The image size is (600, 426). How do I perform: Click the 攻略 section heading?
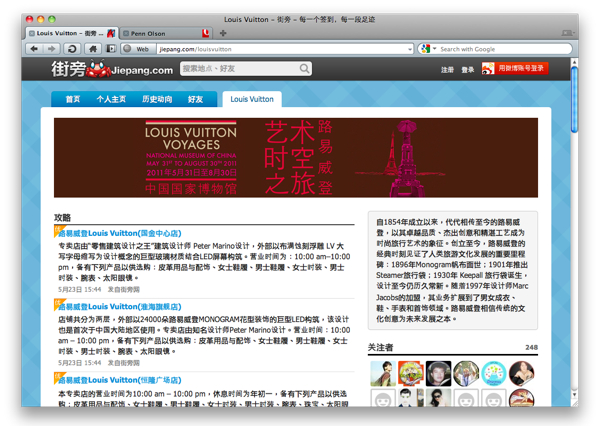(x=62, y=218)
